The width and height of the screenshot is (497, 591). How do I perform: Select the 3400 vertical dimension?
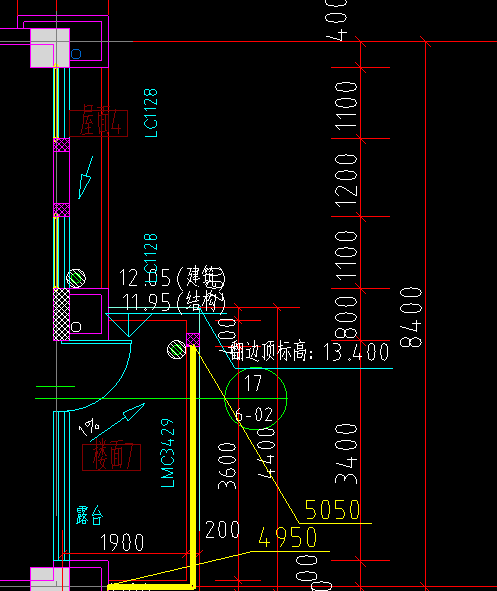346,453
